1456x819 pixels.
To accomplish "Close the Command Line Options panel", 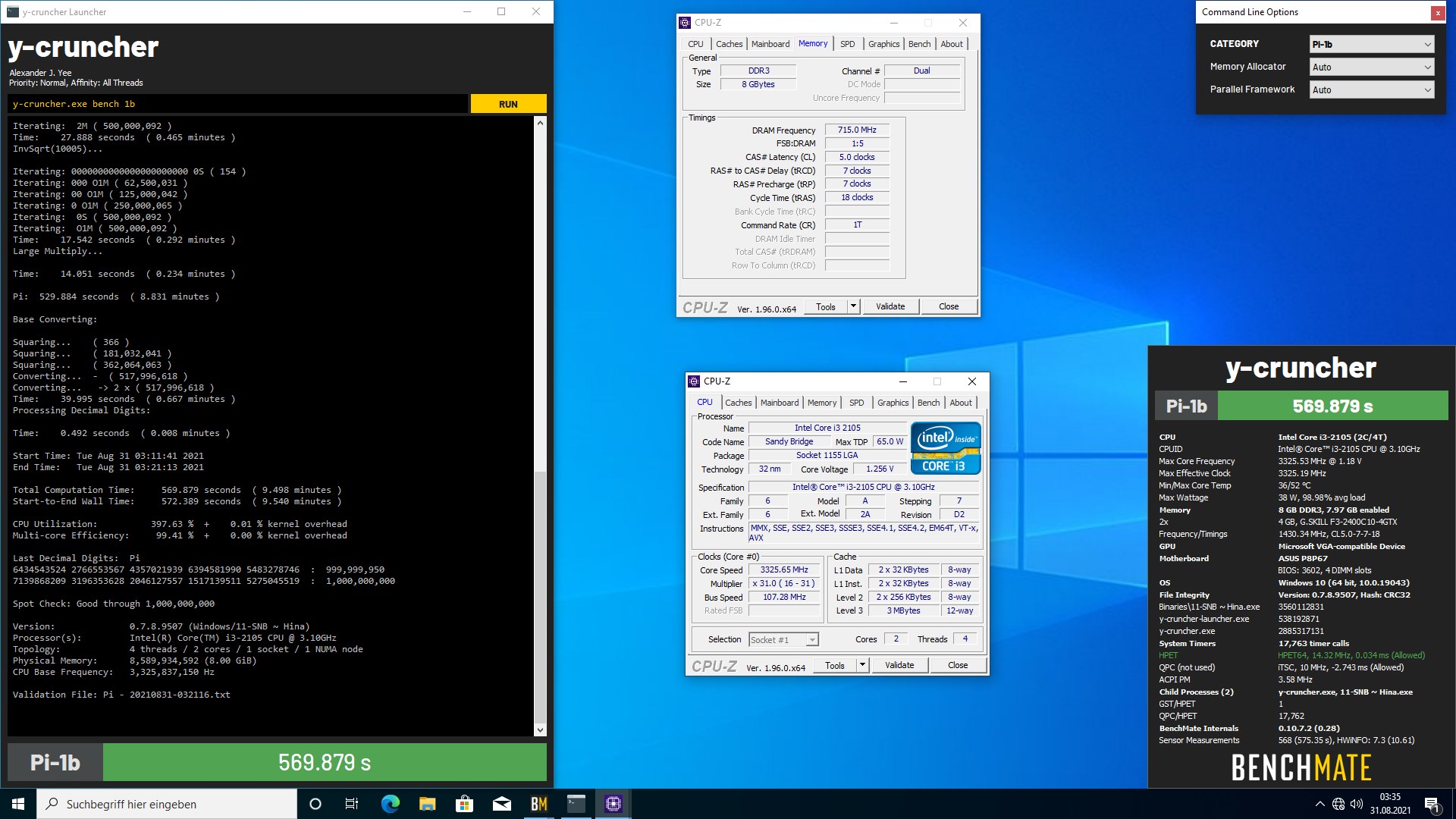I will (1437, 13).
